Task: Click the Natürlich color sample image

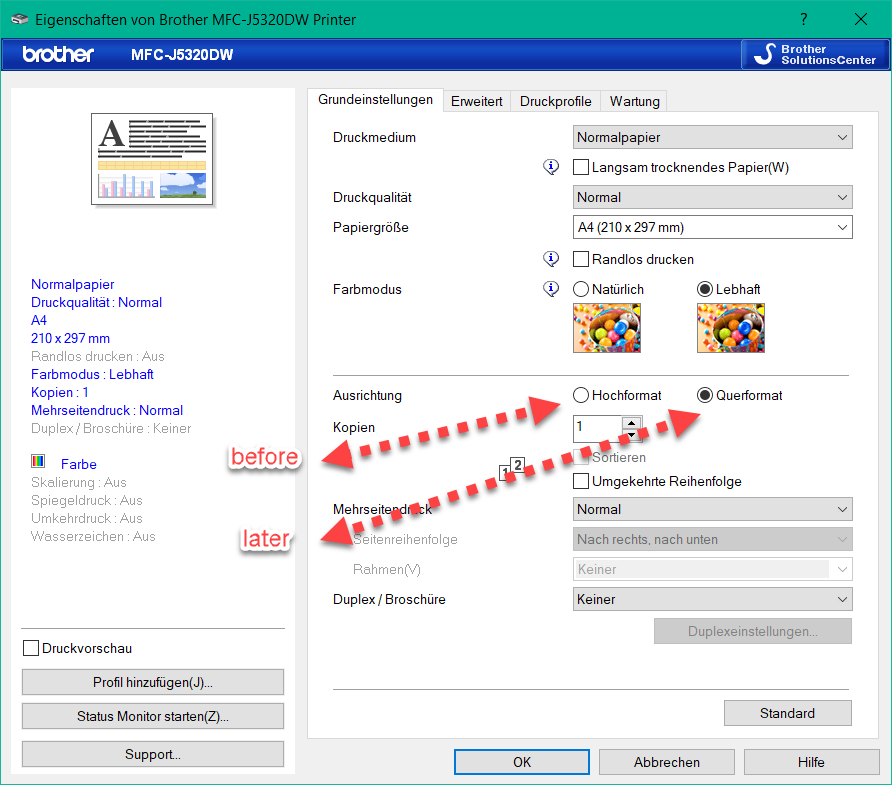Action: 606,328
